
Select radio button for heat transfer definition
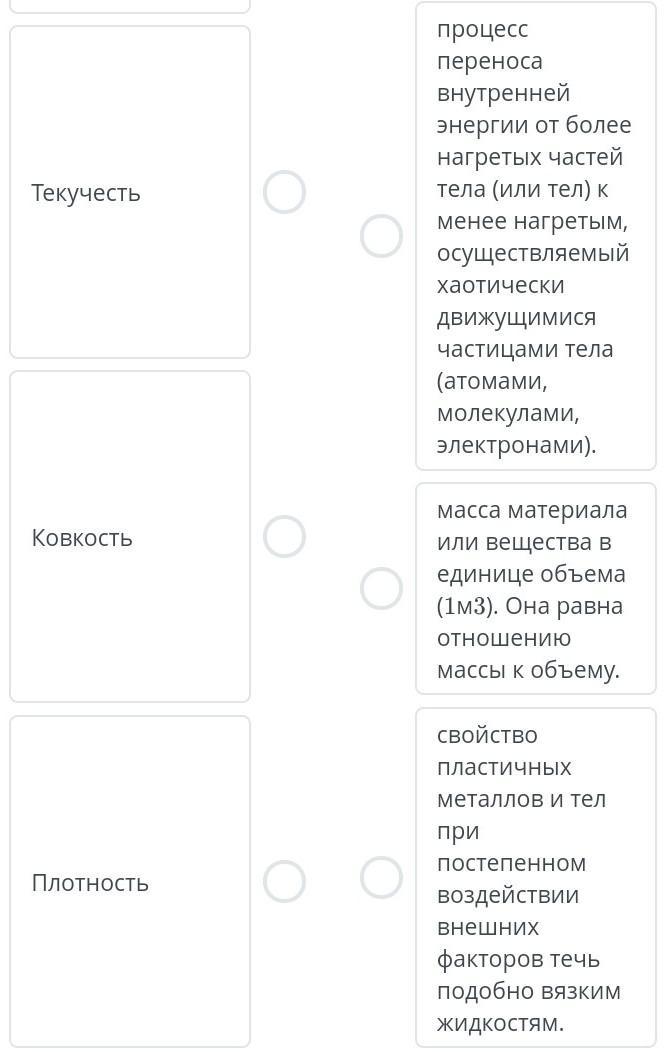[x=381, y=236]
